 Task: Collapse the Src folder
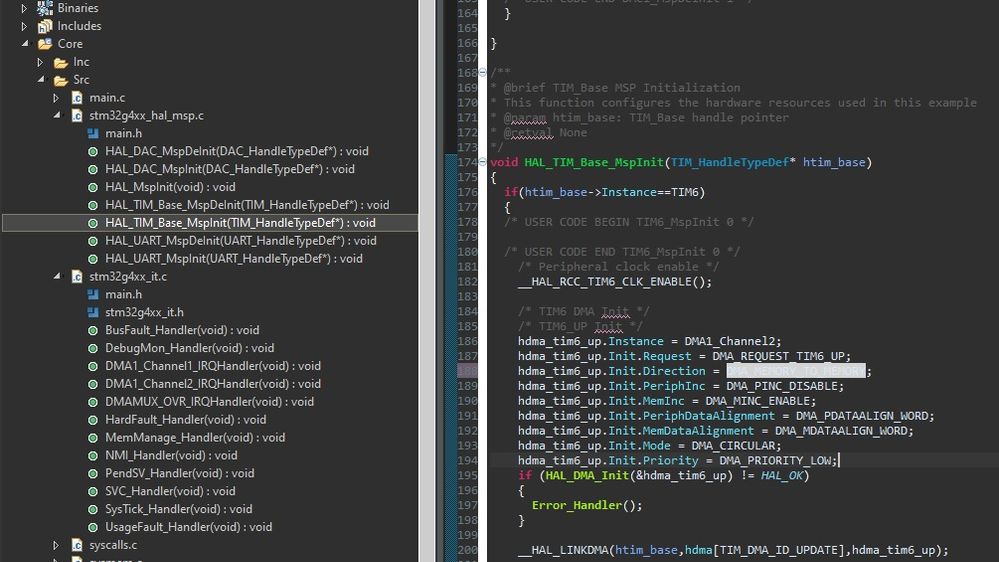(x=41, y=79)
